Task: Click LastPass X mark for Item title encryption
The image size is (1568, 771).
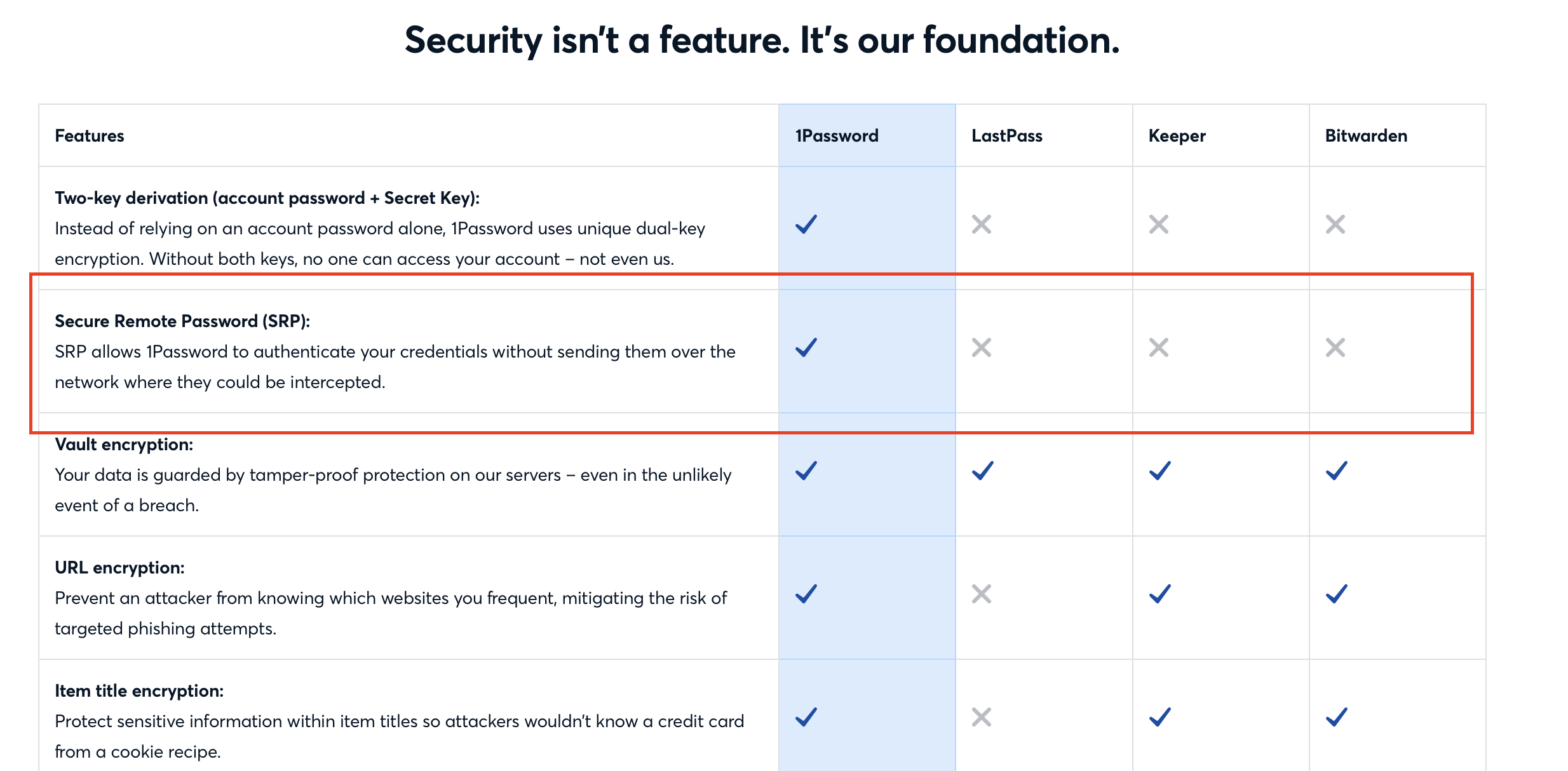Action: pyautogui.click(x=982, y=717)
